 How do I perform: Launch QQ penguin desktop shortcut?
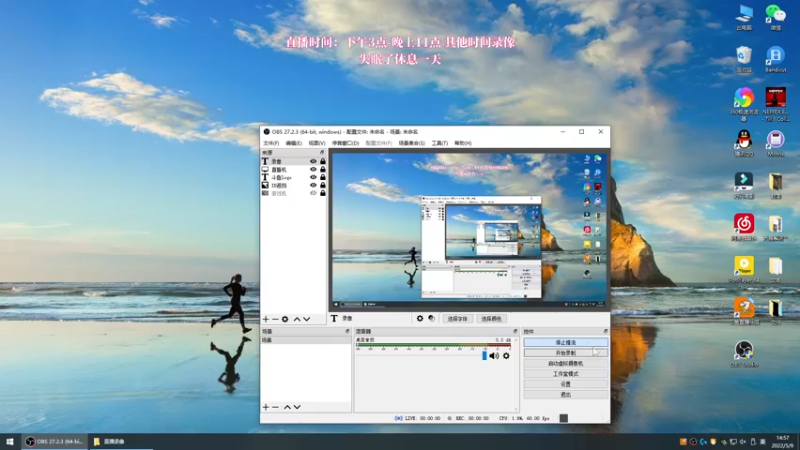tap(744, 143)
